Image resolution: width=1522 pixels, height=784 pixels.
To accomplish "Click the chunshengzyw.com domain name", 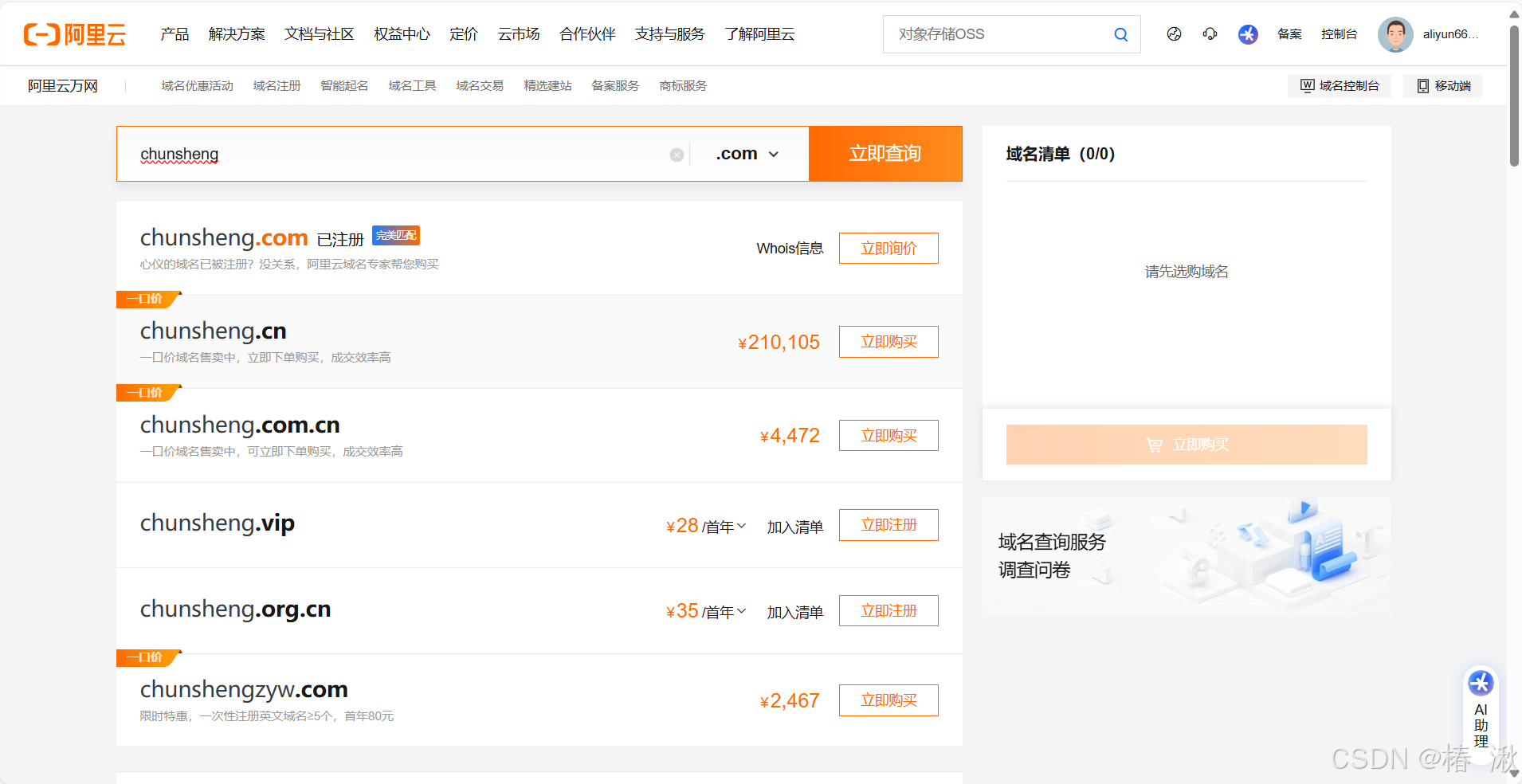I will tap(244, 689).
